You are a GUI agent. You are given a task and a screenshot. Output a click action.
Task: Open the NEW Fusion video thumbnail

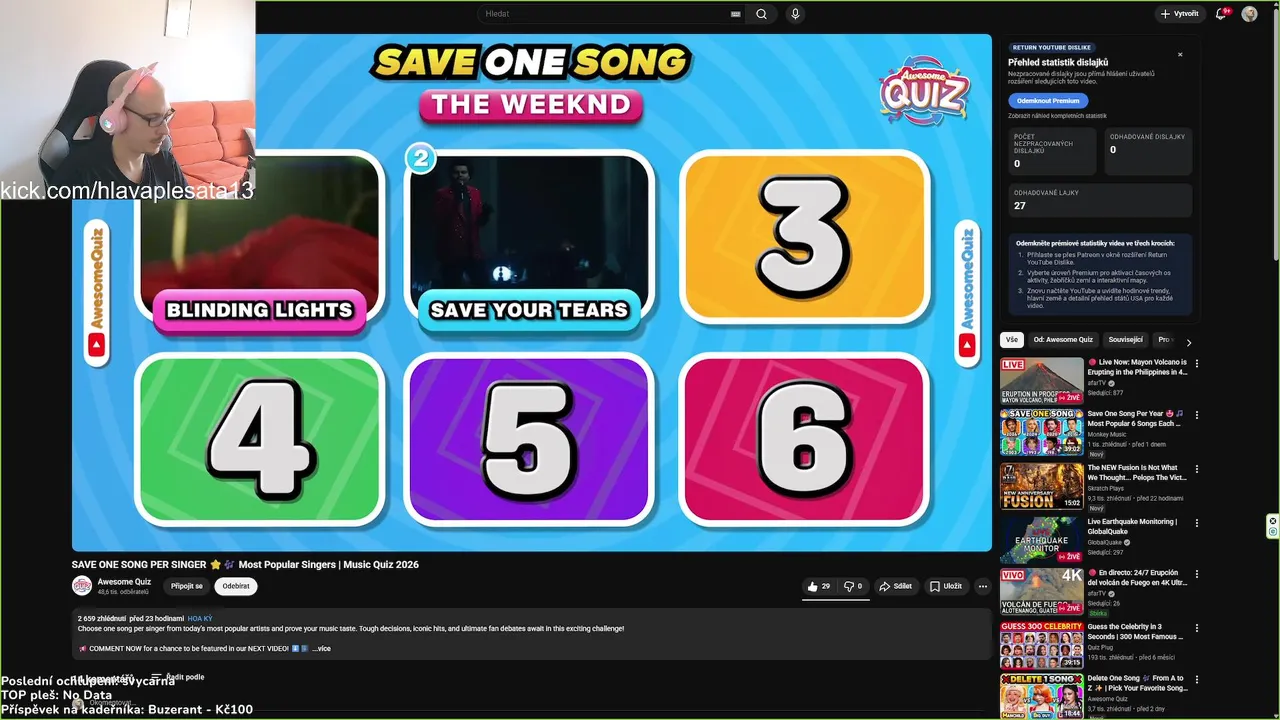coord(1041,486)
